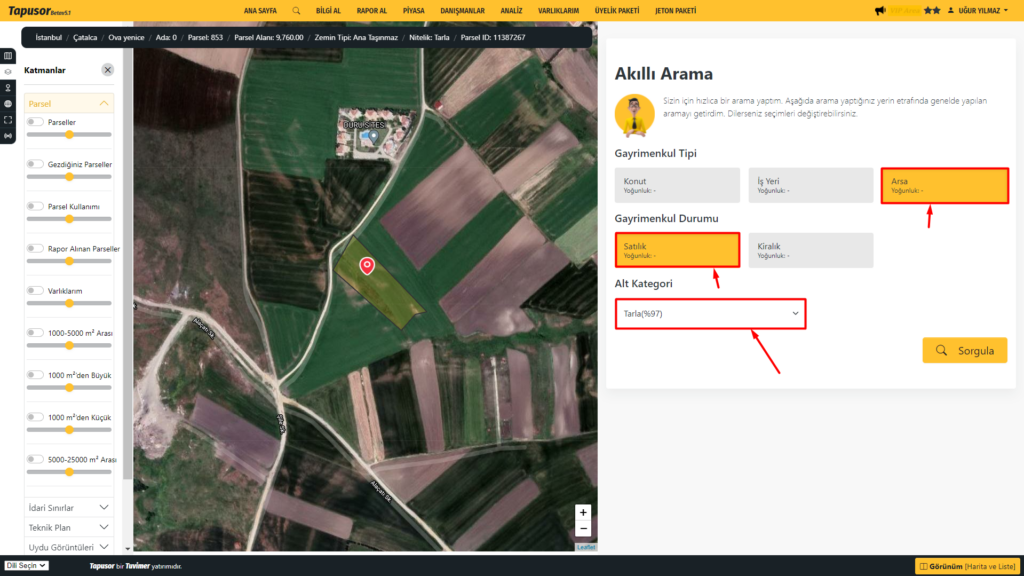
Task: Click the map book icon in left sidebar
Action: [8, 56]
